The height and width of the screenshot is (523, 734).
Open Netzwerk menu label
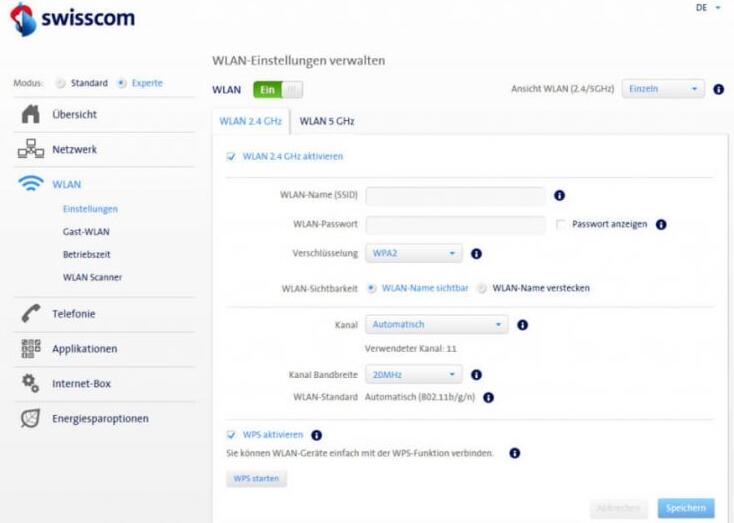(x=74, y=149)
